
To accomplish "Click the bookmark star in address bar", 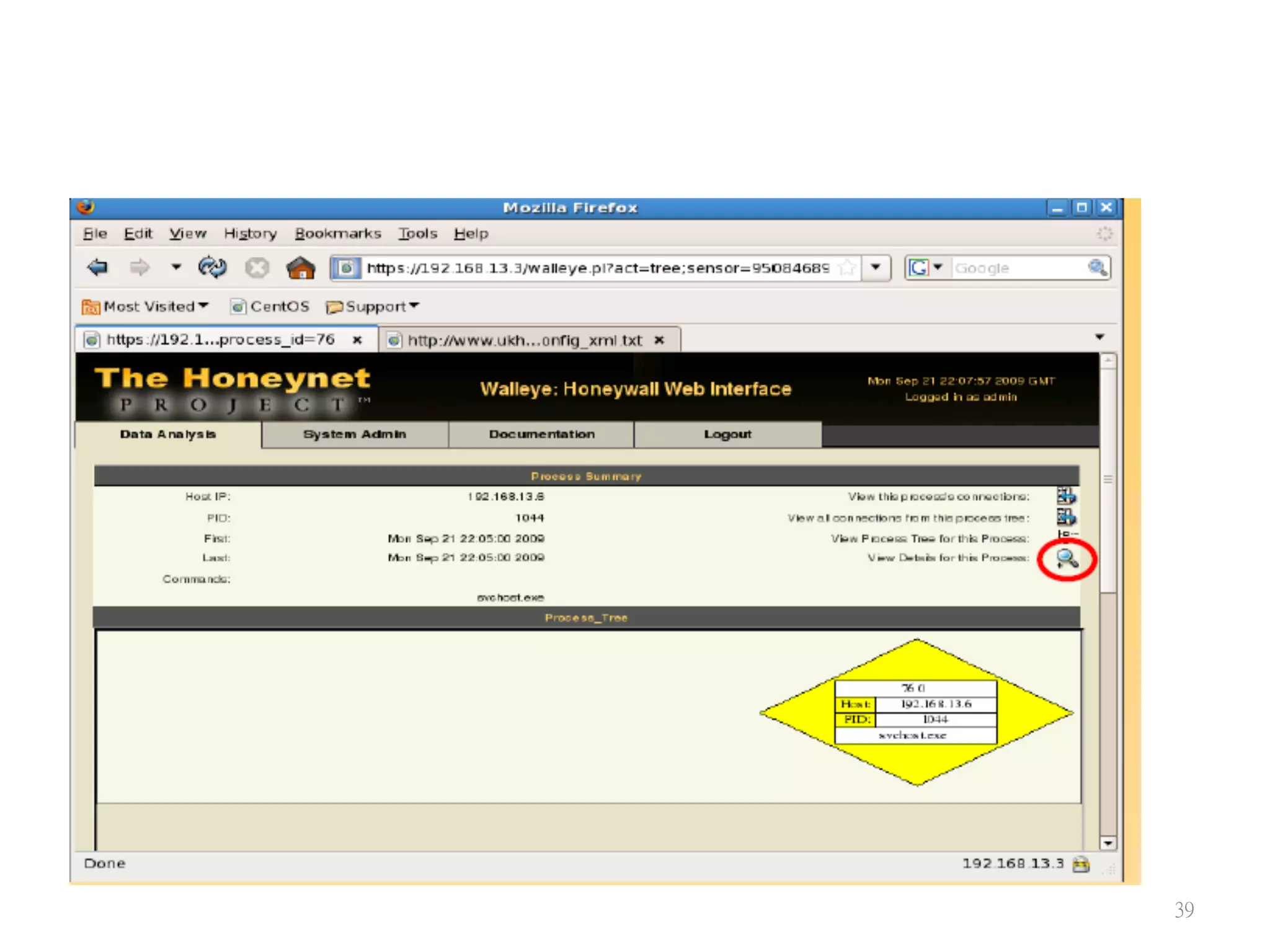I will pyautogui.click(x=846, y=268).
